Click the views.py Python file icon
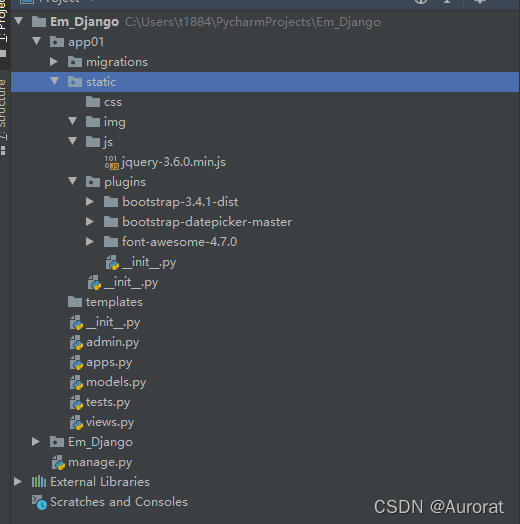The image size is (520, 524). click(76, 423)
